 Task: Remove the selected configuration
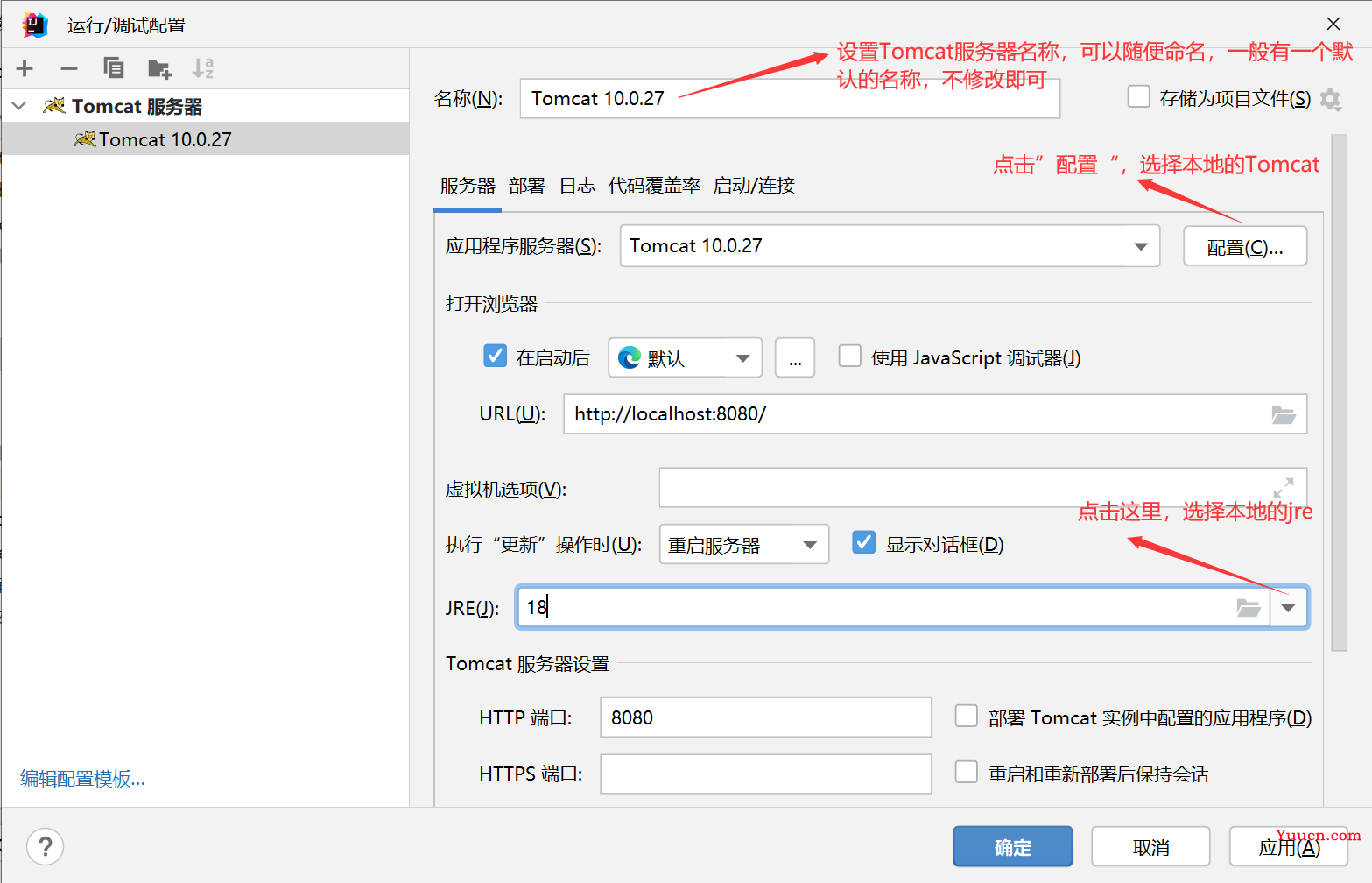click(x=69, y=68)
